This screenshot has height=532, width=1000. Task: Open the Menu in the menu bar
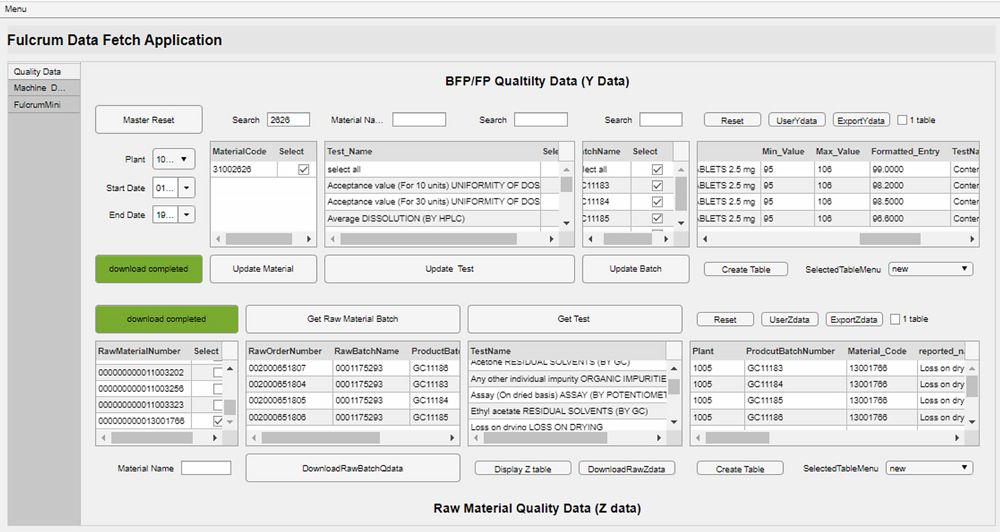[16, 9]
